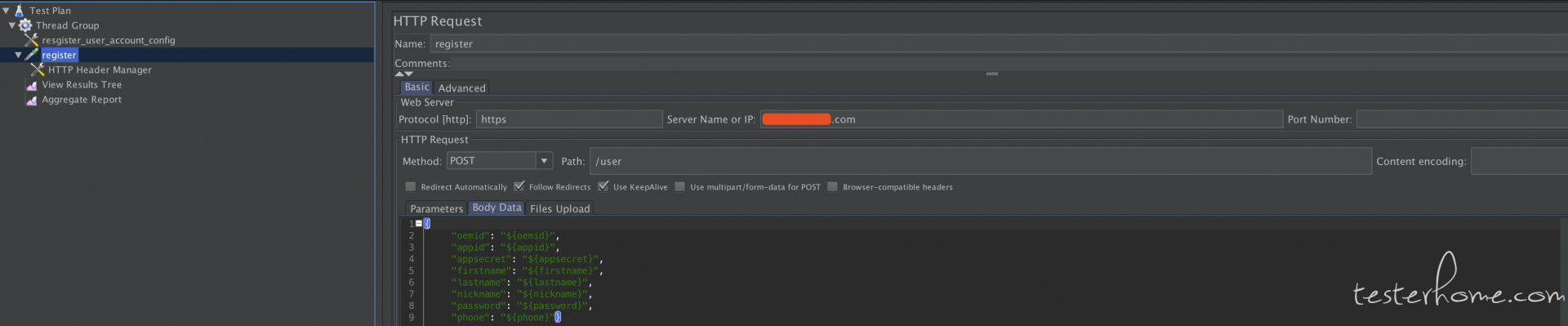
Task: Click the "appsecret" line in body data
Action: (x=527, y=259)
